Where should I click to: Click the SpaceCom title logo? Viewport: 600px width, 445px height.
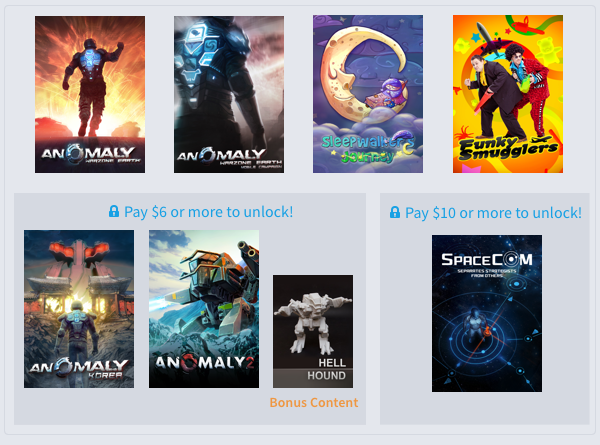tap(487, 259)
